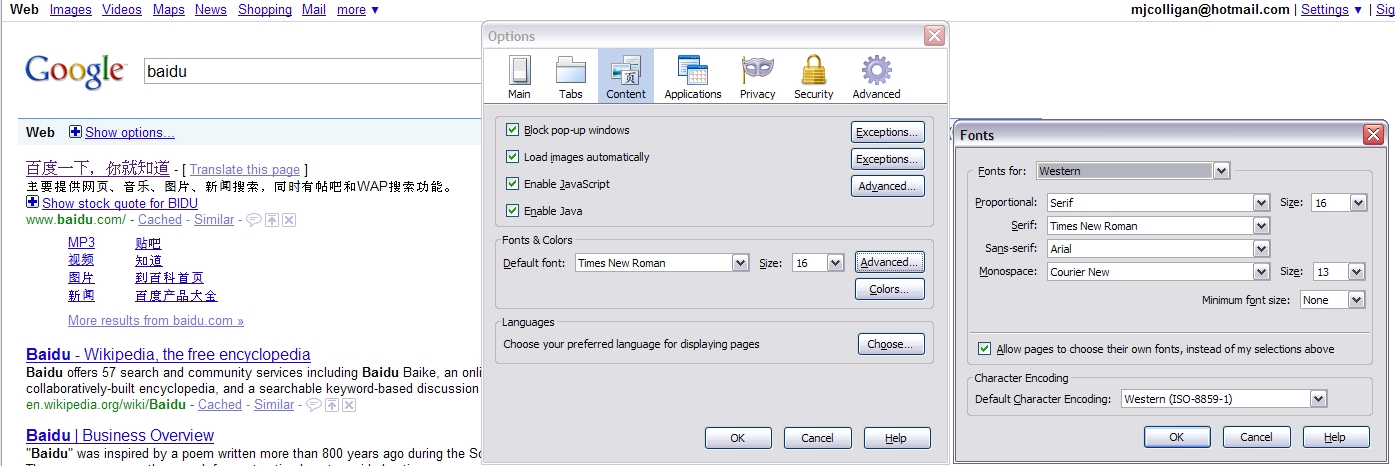
Task: Click Help in Options dialog
Action: [x=897, y=438]
